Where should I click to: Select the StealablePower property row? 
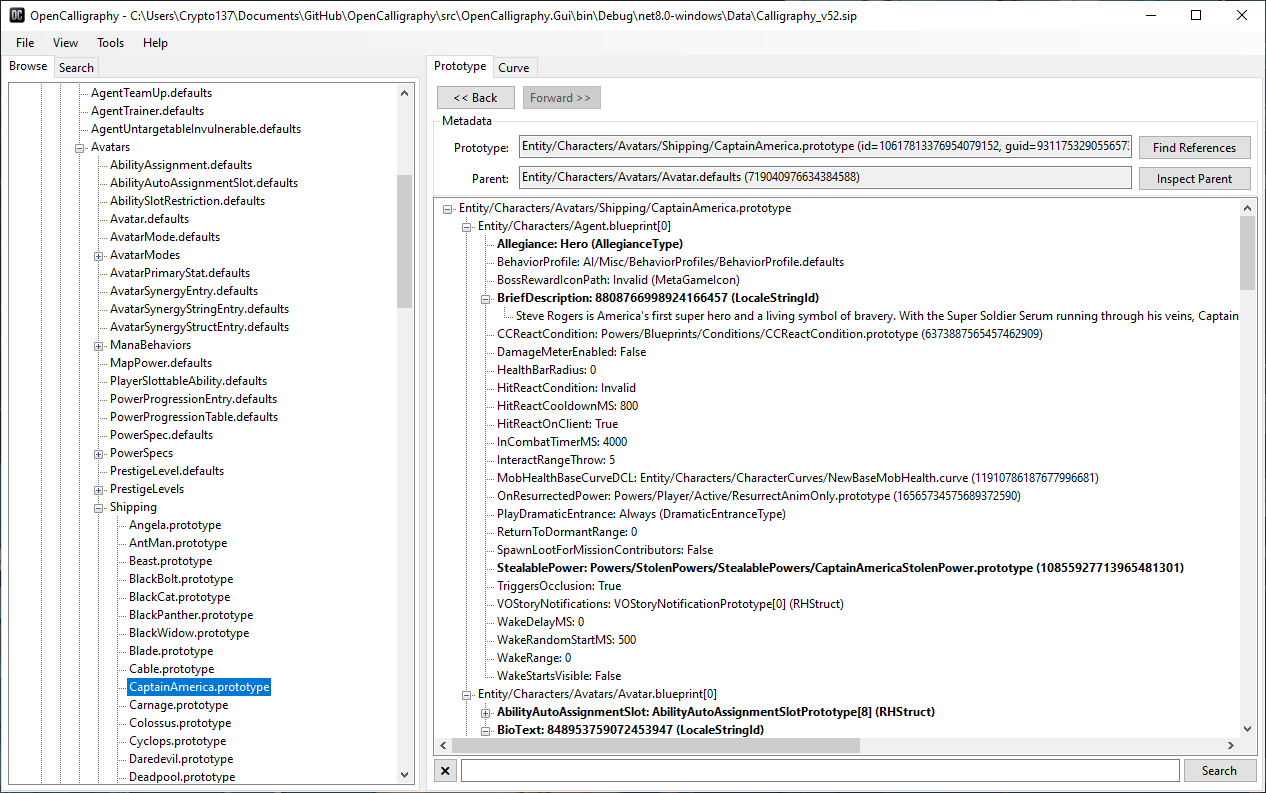click(840, 568)
